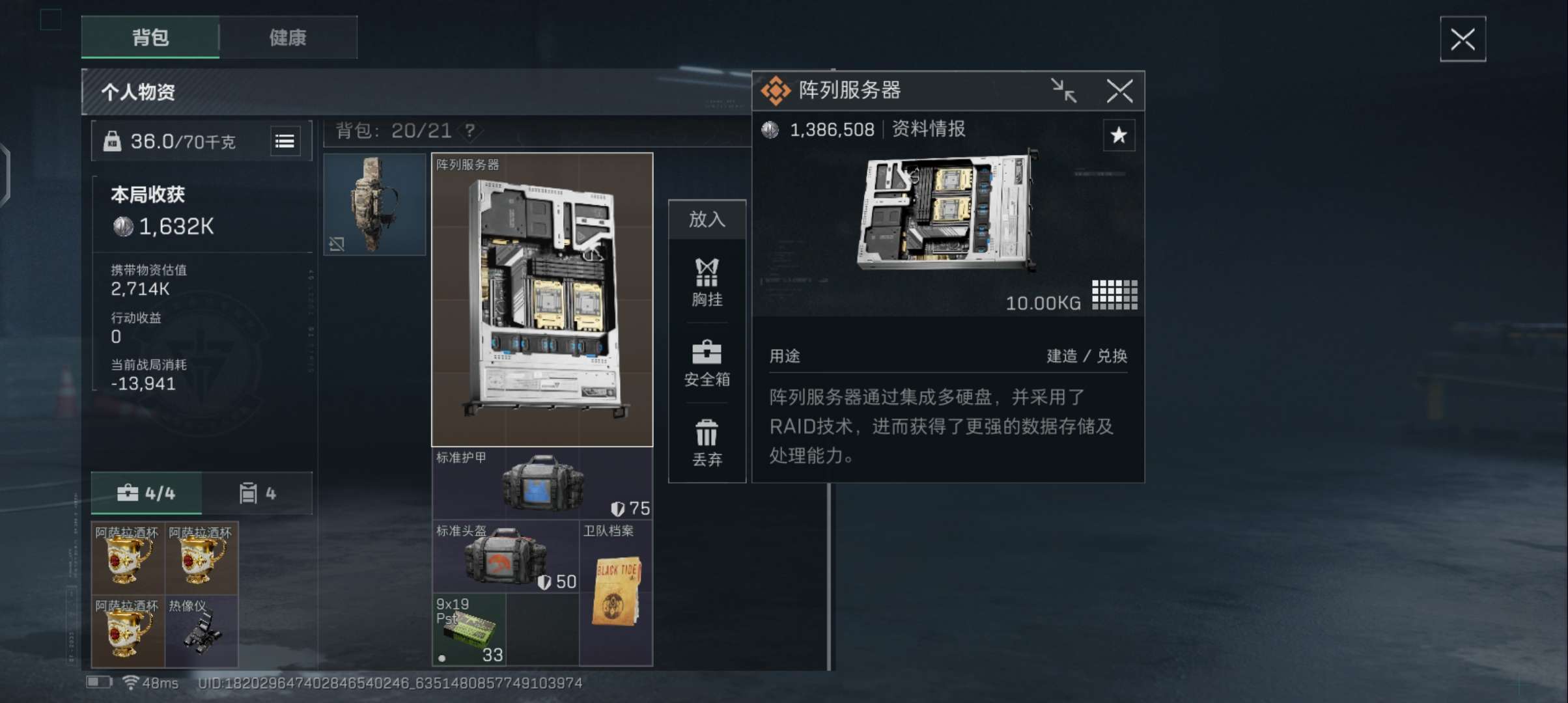Image resolution: width=1568 pixels, height=703 pixels.
Task: Select the 标准头盔 helmet item
Action: point(506,557)
